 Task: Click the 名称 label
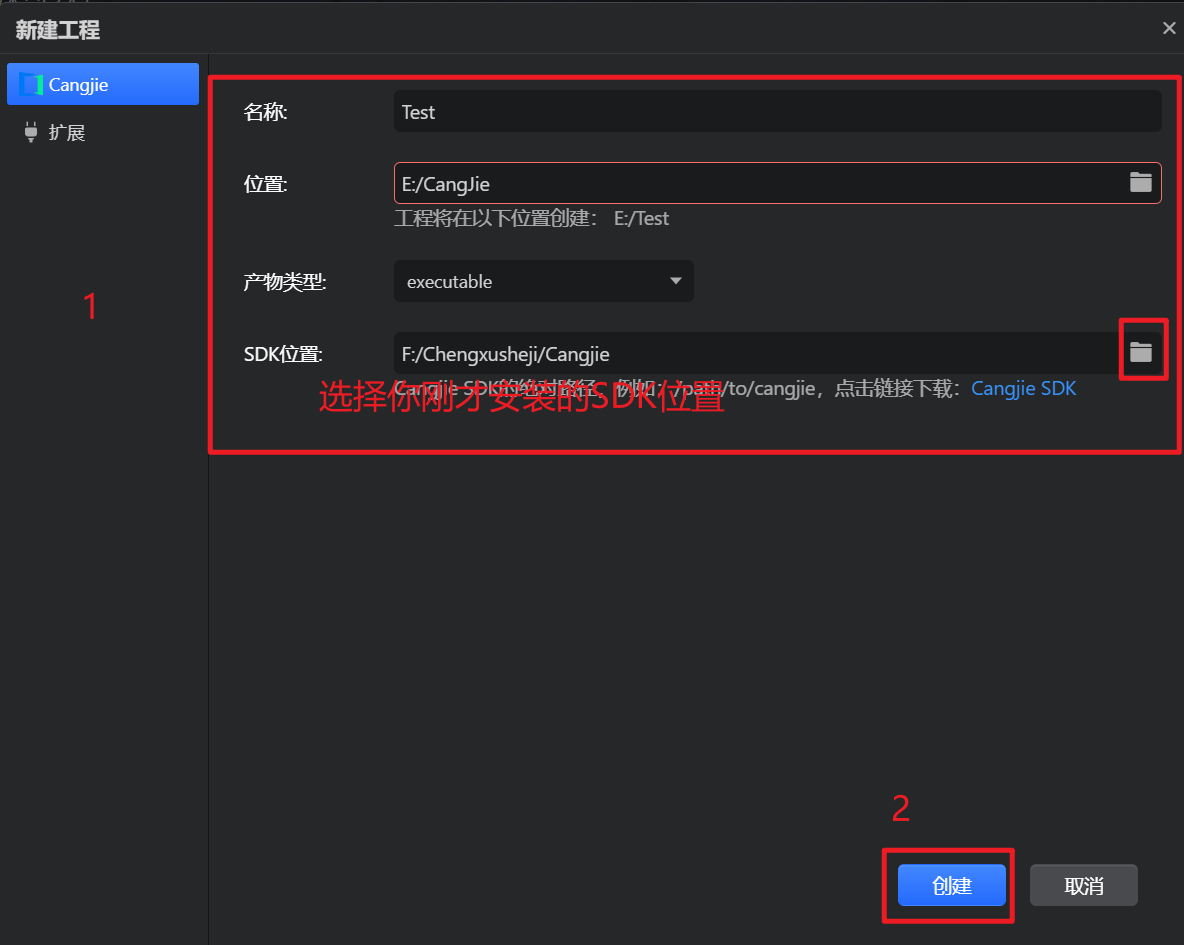(x=265, y=112)
